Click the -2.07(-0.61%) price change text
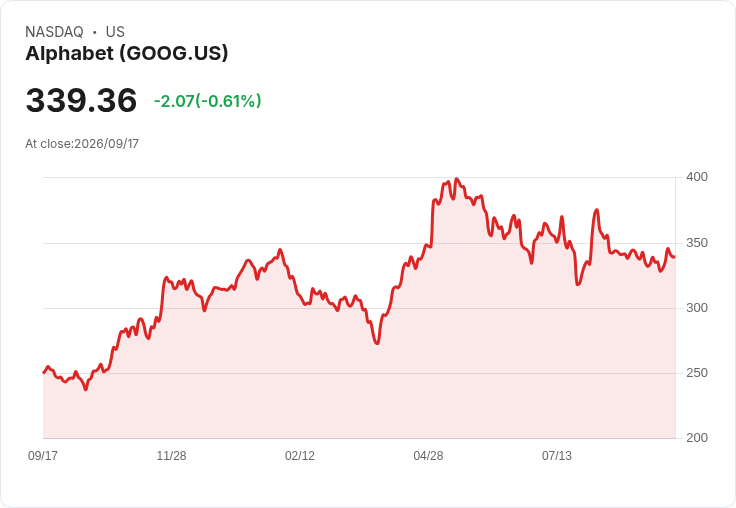736x508 pixels. coord(207,101)
